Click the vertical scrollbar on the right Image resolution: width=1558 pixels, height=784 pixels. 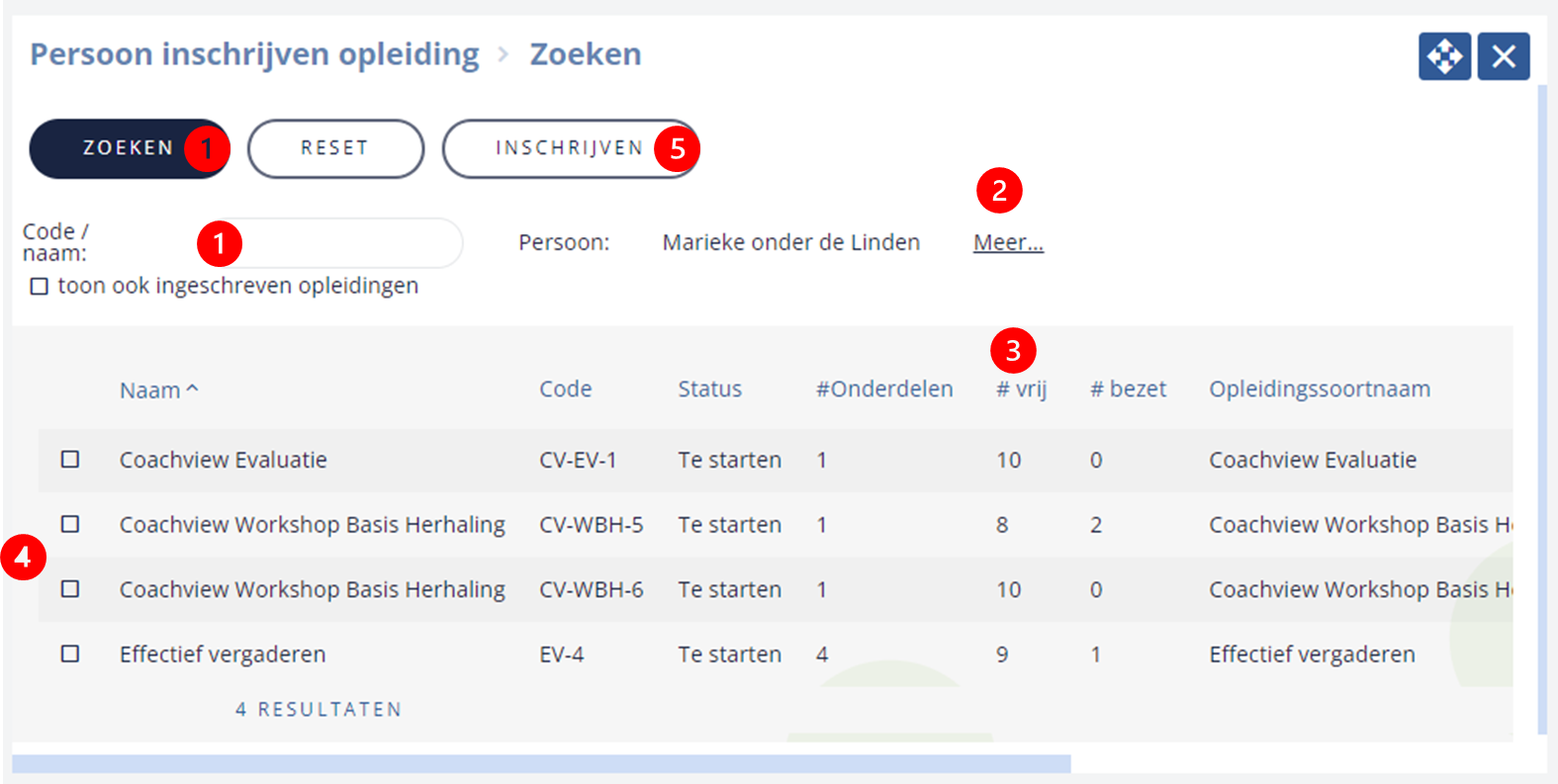tap(1542, 409)
